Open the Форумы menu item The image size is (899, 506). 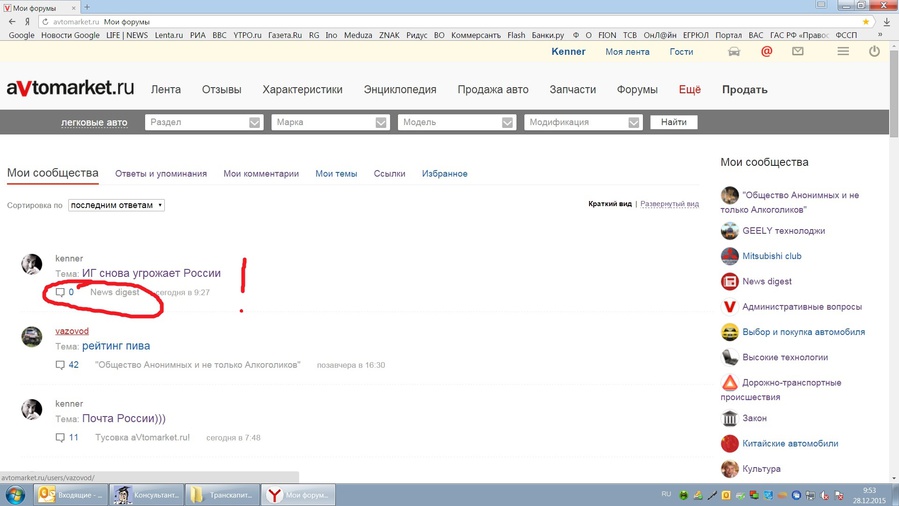click(637, 89)
